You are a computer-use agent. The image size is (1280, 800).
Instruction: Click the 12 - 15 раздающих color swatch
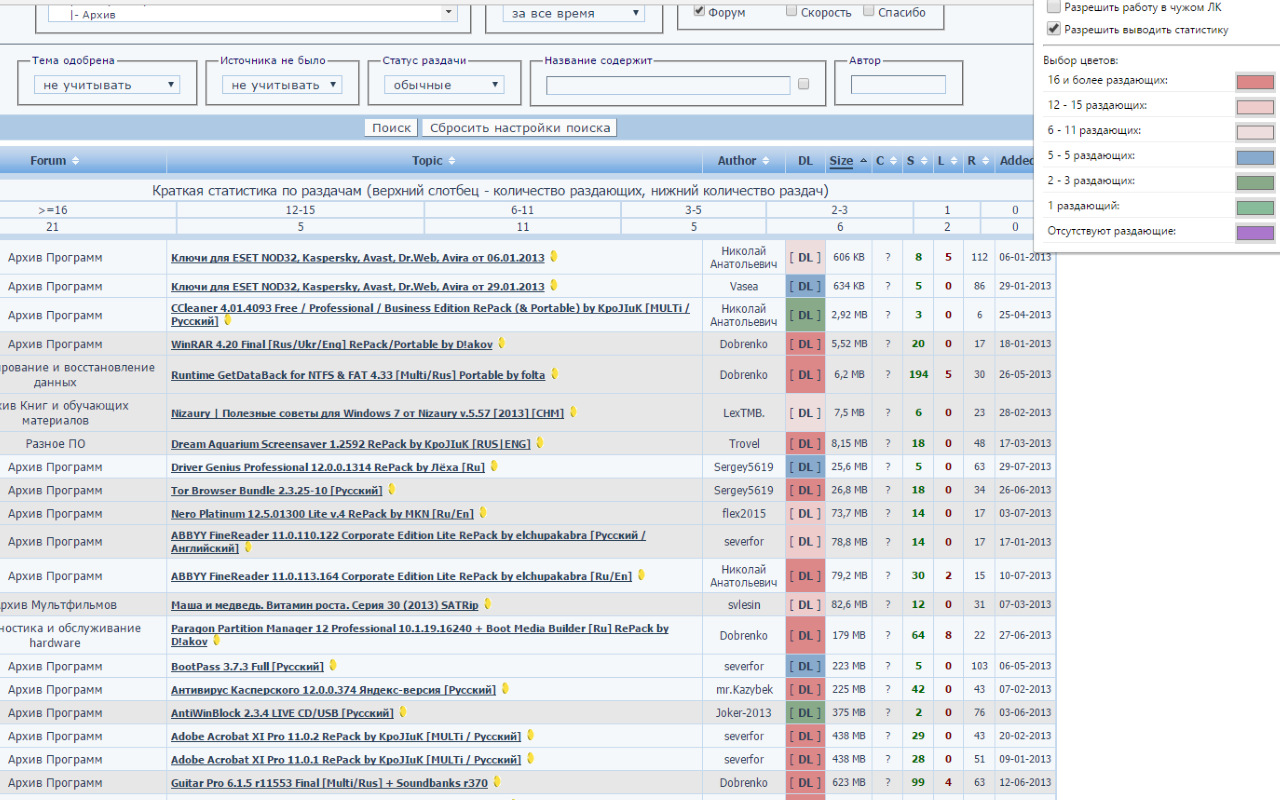(x=1255, y=107)
